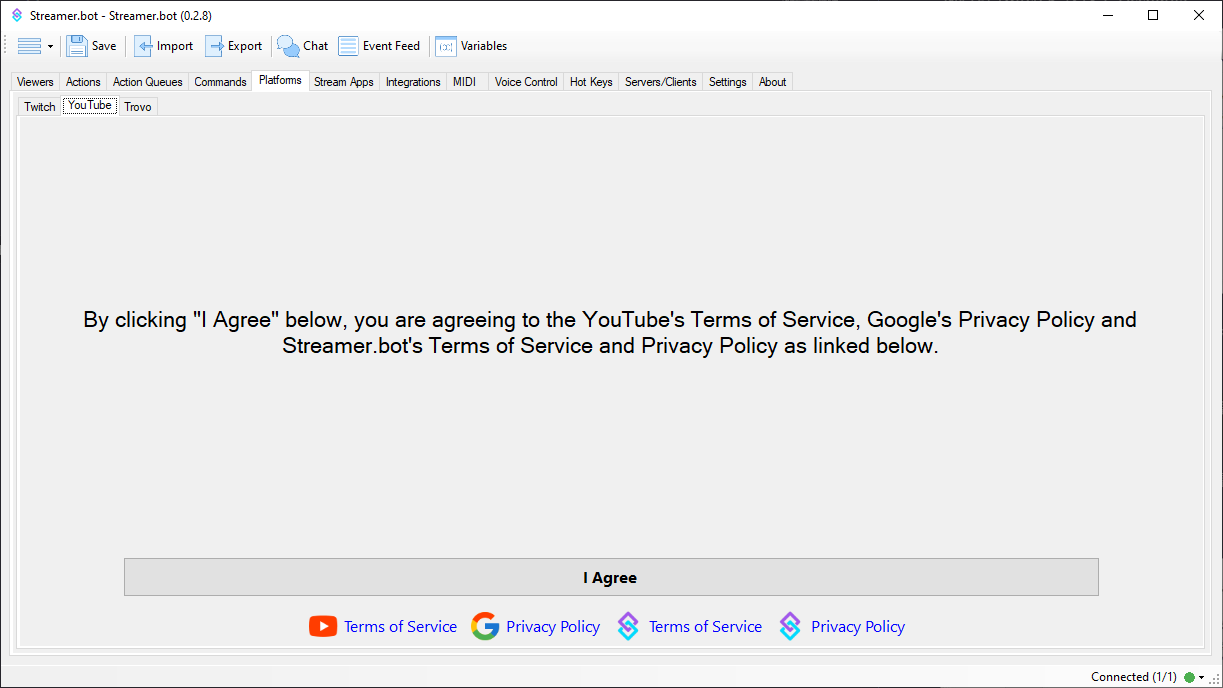Open the Action Queues tab
Viewport: 1223px width, 688px height.
click(147, 82)
